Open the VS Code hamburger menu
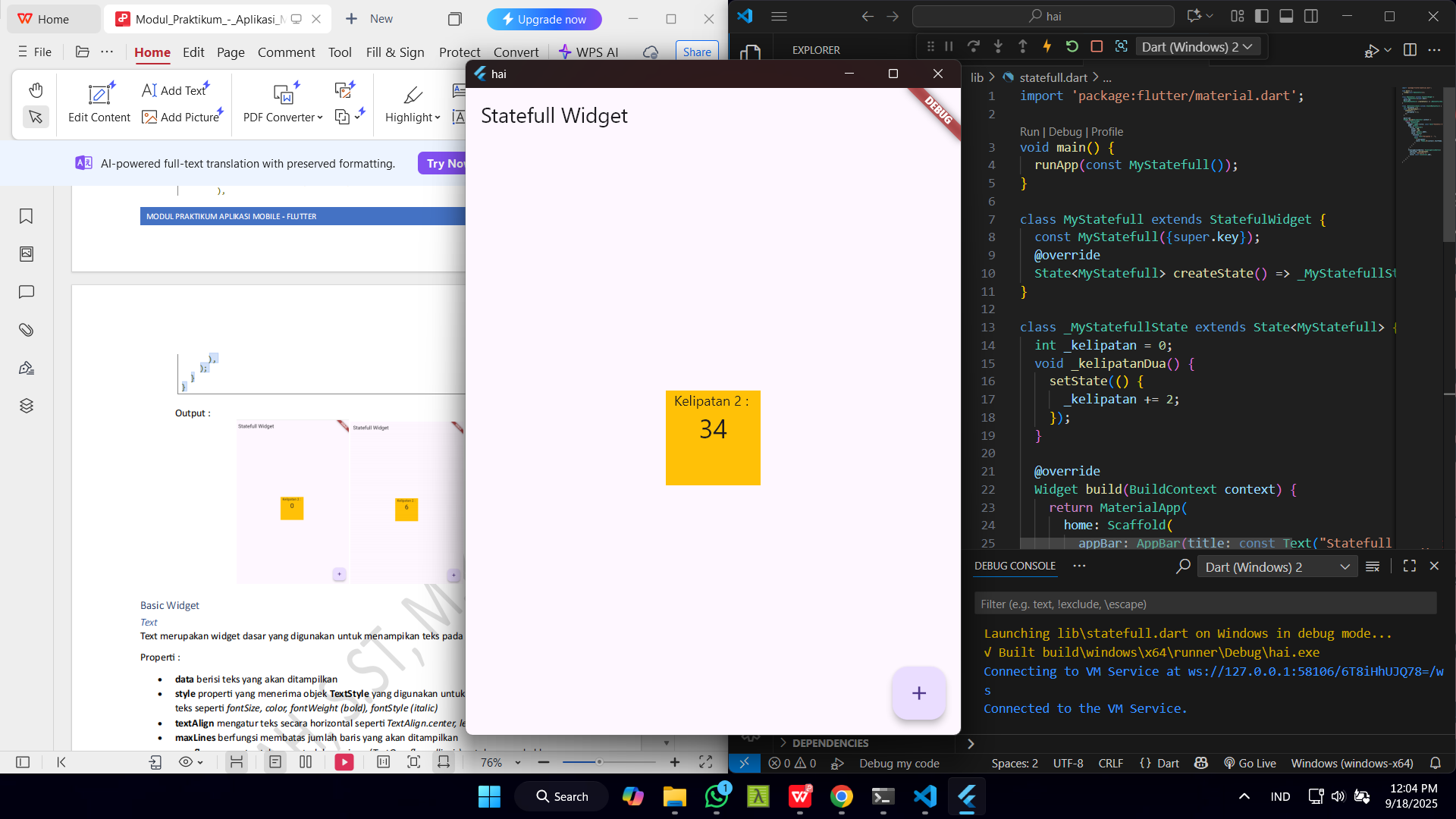The image size is (1456, 819). tap(779, 16)
